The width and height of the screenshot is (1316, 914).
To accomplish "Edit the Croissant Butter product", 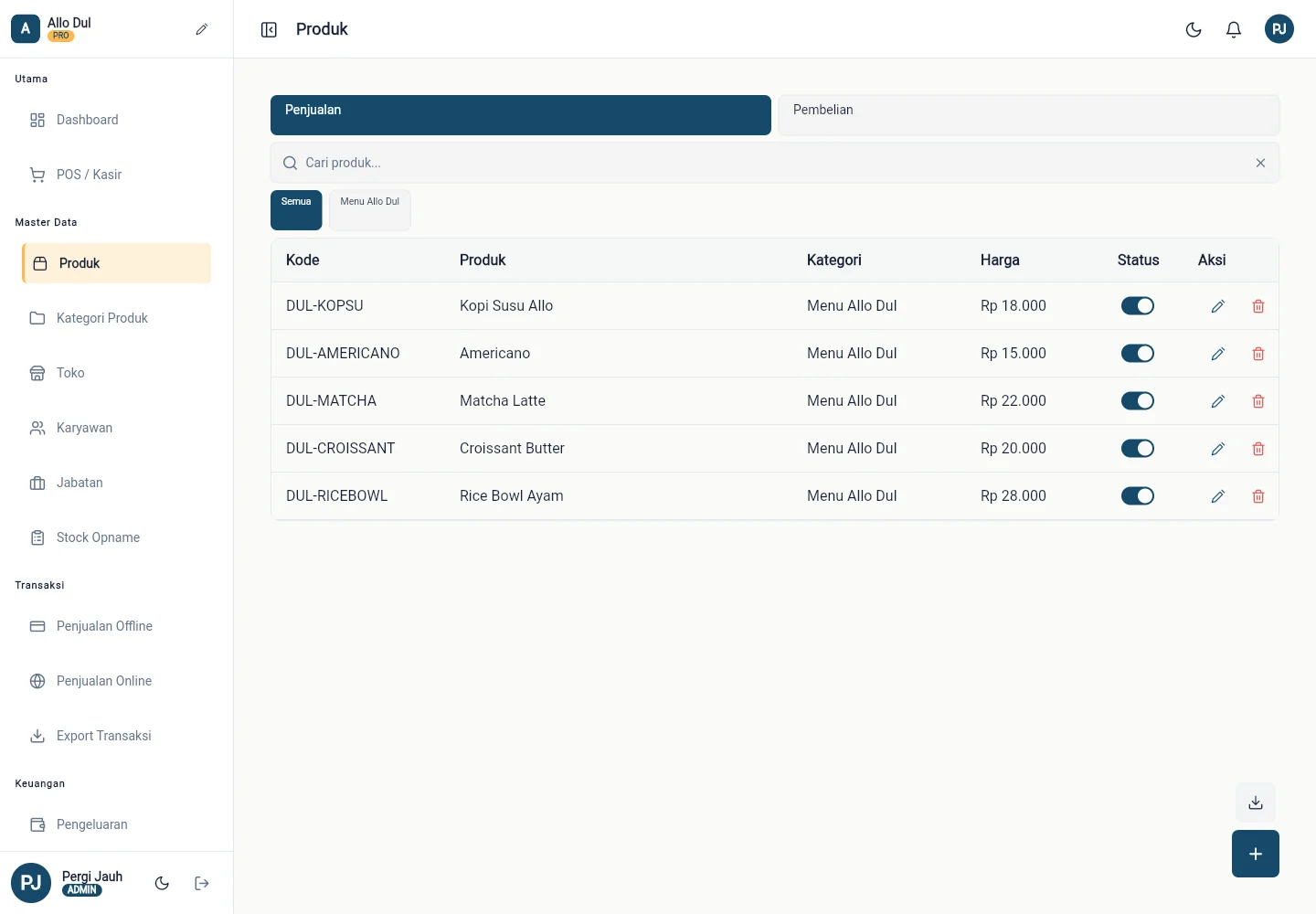I will 1218,449.
